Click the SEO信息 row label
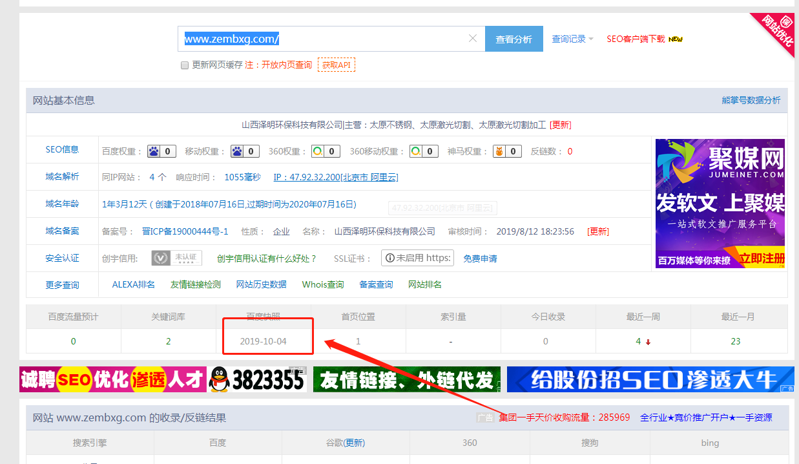The width and height of the screenshot is (799, 464). [x=62, y=150]
